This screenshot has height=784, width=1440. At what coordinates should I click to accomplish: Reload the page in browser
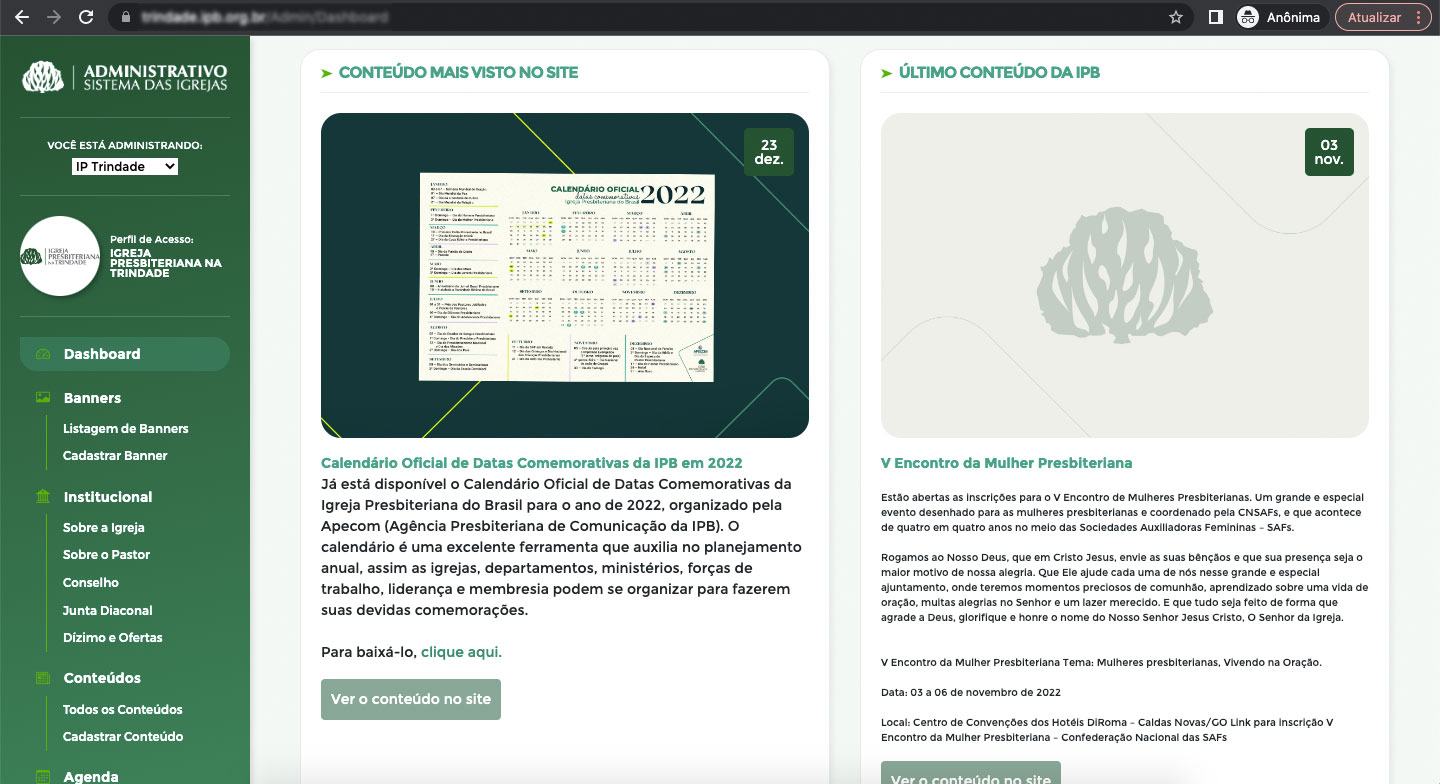click(86, 17)
